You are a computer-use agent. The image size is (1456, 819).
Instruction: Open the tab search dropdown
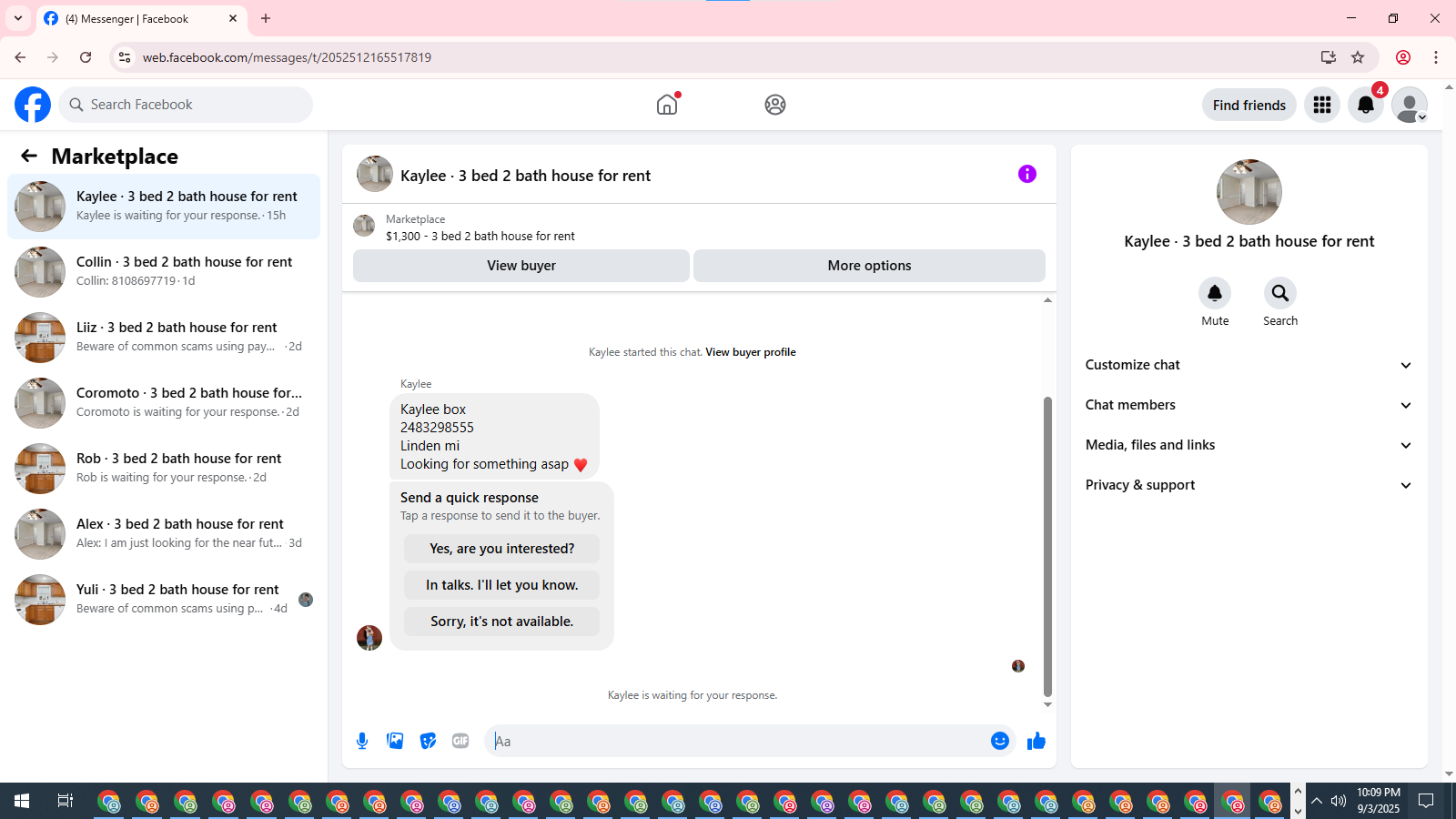18,18
